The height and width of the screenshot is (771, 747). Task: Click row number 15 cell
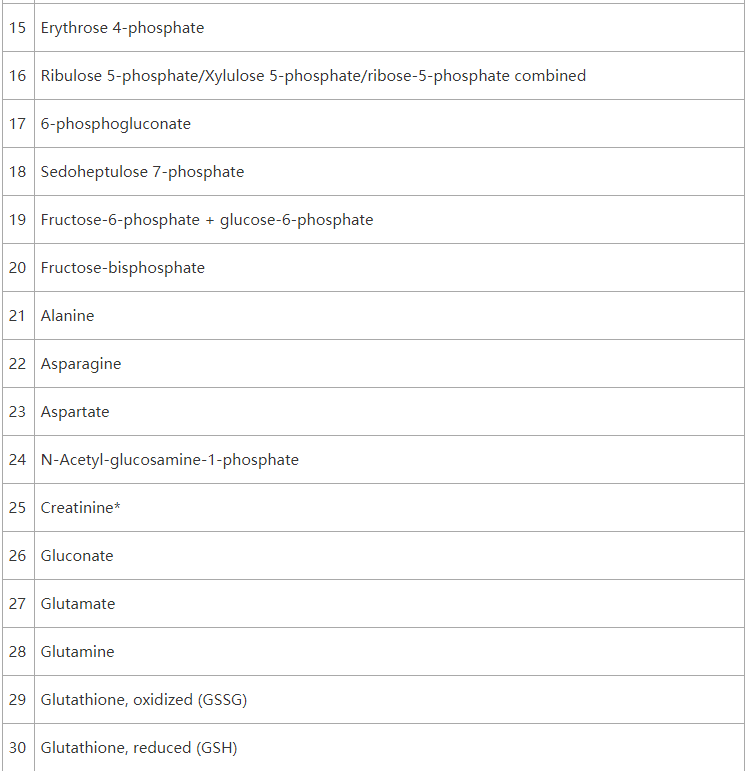pos(18,28)
